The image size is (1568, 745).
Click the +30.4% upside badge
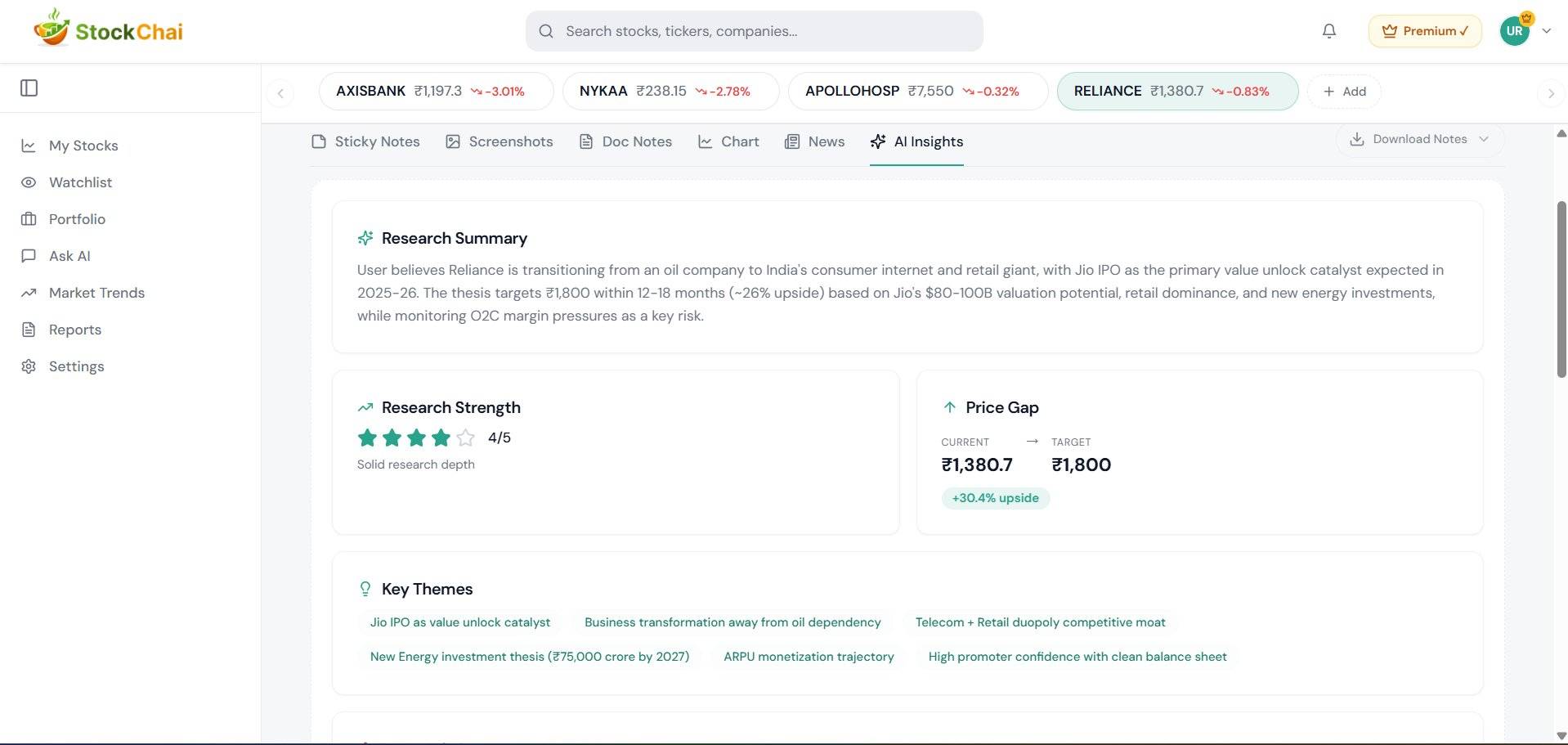coord(995,497)
